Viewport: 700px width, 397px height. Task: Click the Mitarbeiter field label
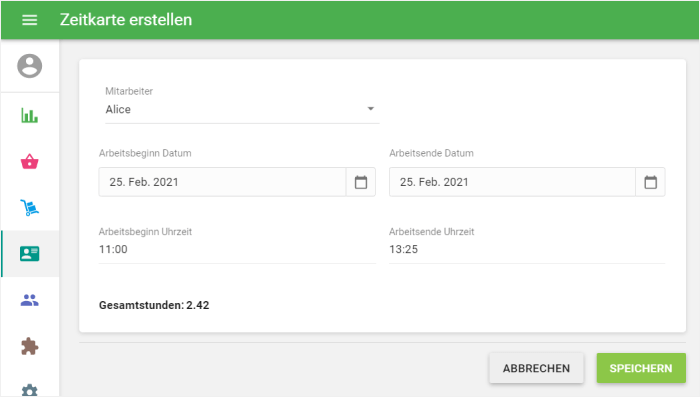129,91
